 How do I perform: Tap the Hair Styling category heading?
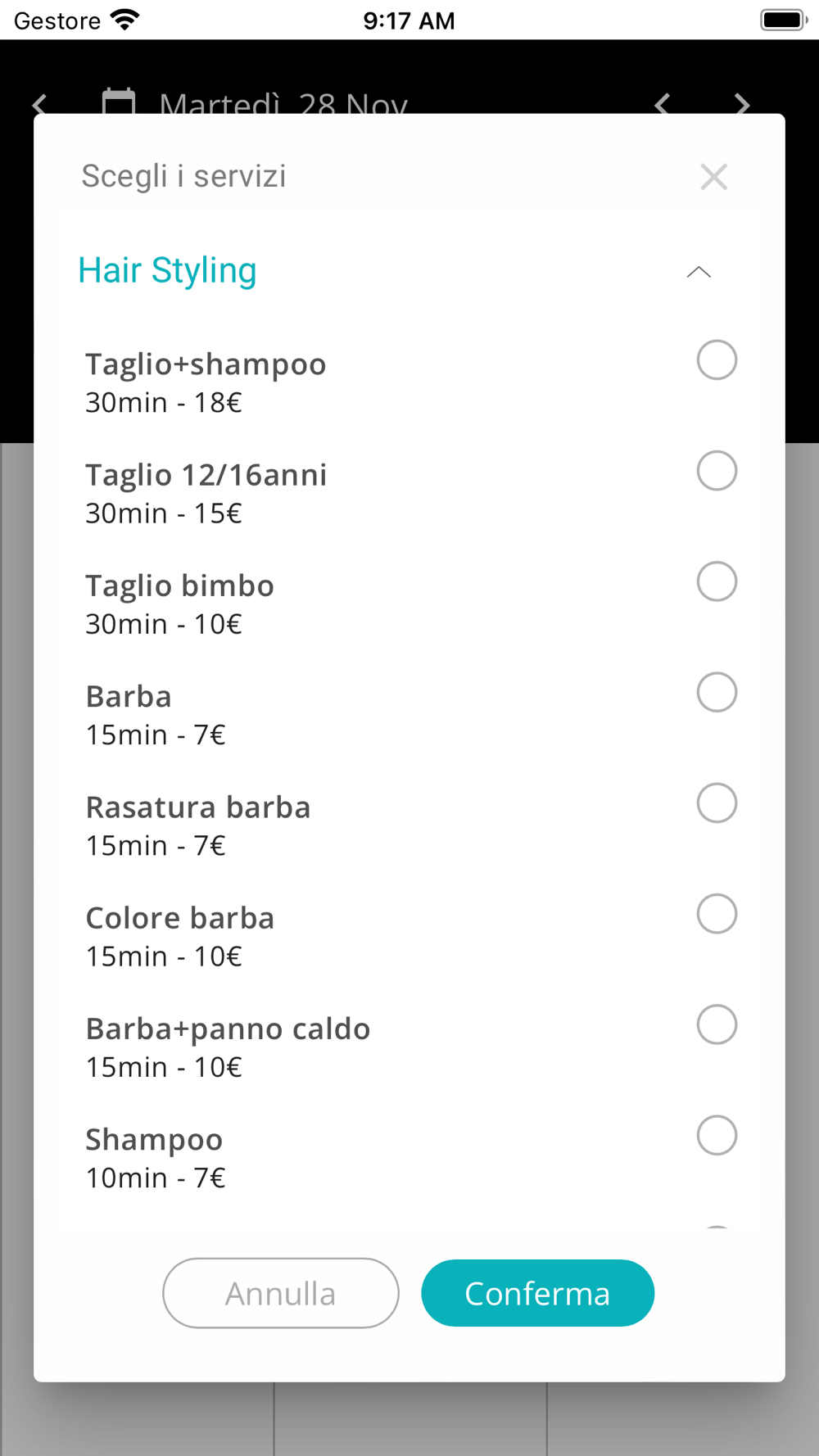click(x=167, y=270)
